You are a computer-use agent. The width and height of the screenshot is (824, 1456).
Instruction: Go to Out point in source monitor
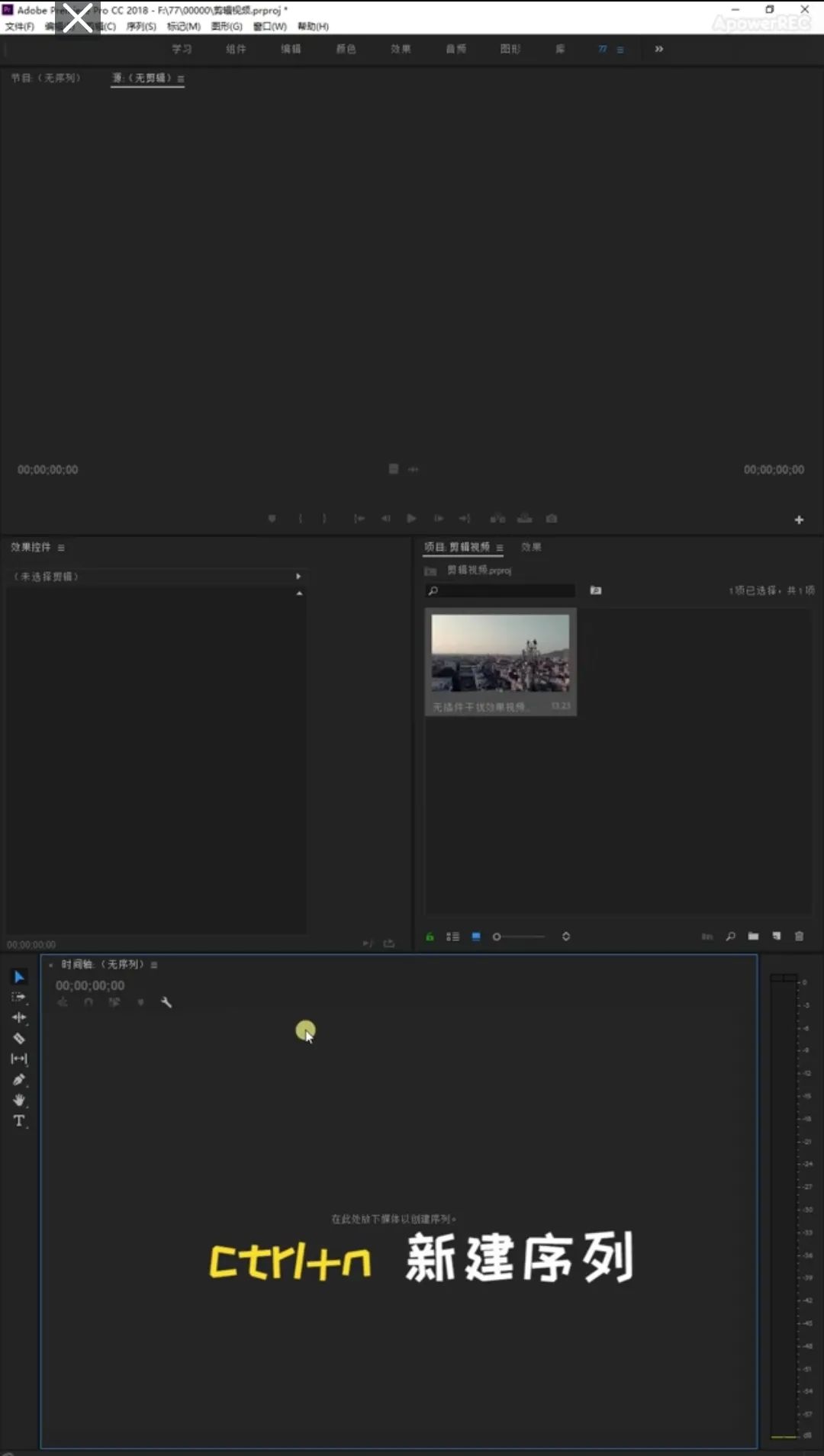tap(465, 519)
